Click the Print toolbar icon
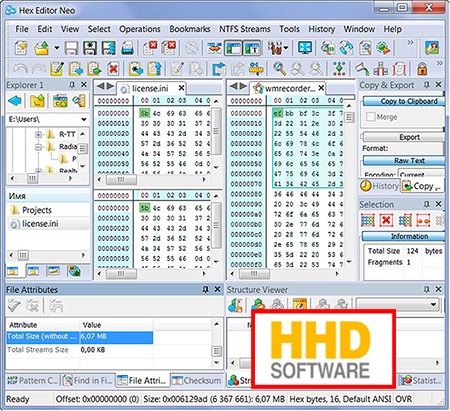Image resolution: width=450 pixels, height=411 pixels. tap(127, 48)
